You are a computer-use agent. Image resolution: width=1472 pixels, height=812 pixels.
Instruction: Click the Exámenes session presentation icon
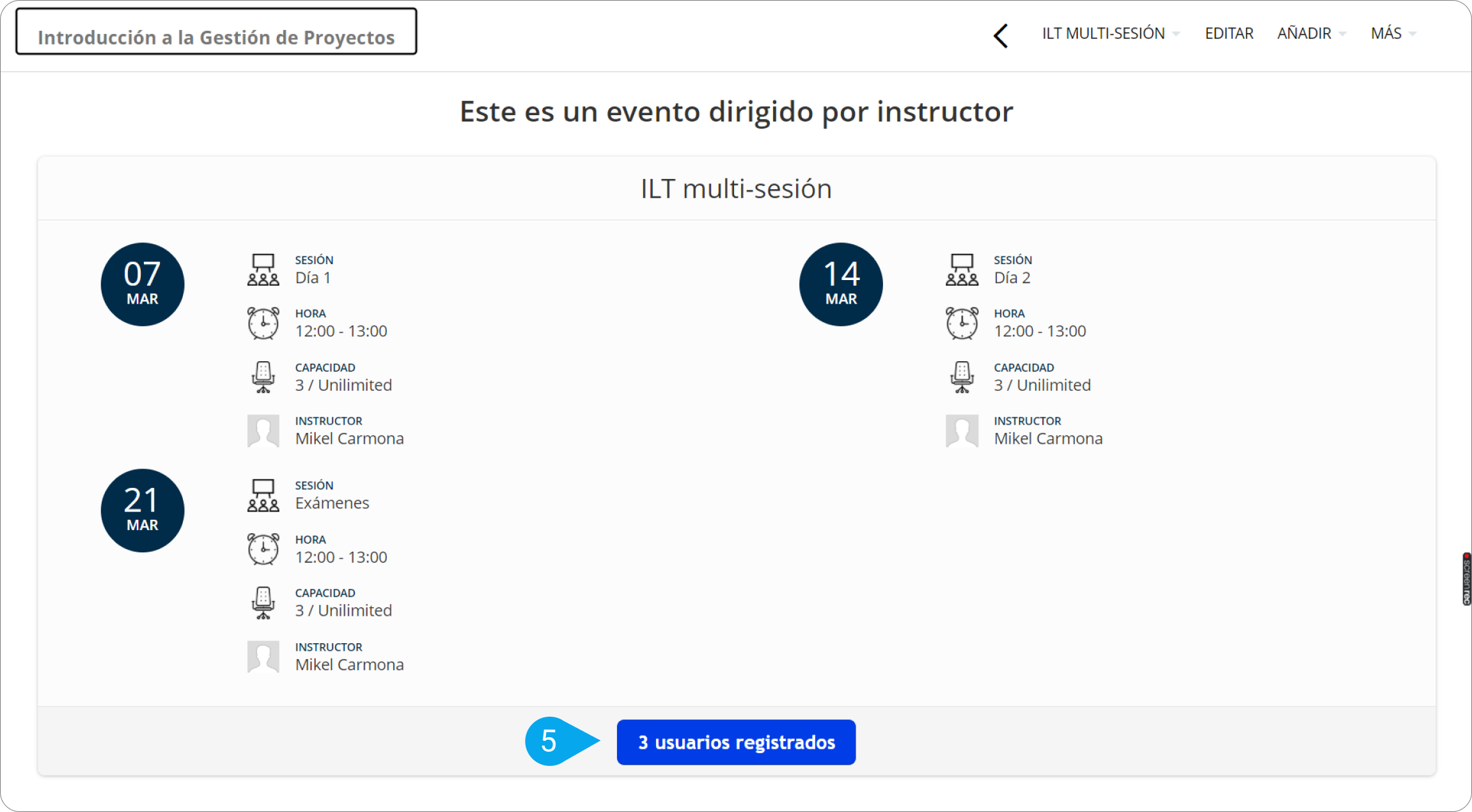coord(263,495)
